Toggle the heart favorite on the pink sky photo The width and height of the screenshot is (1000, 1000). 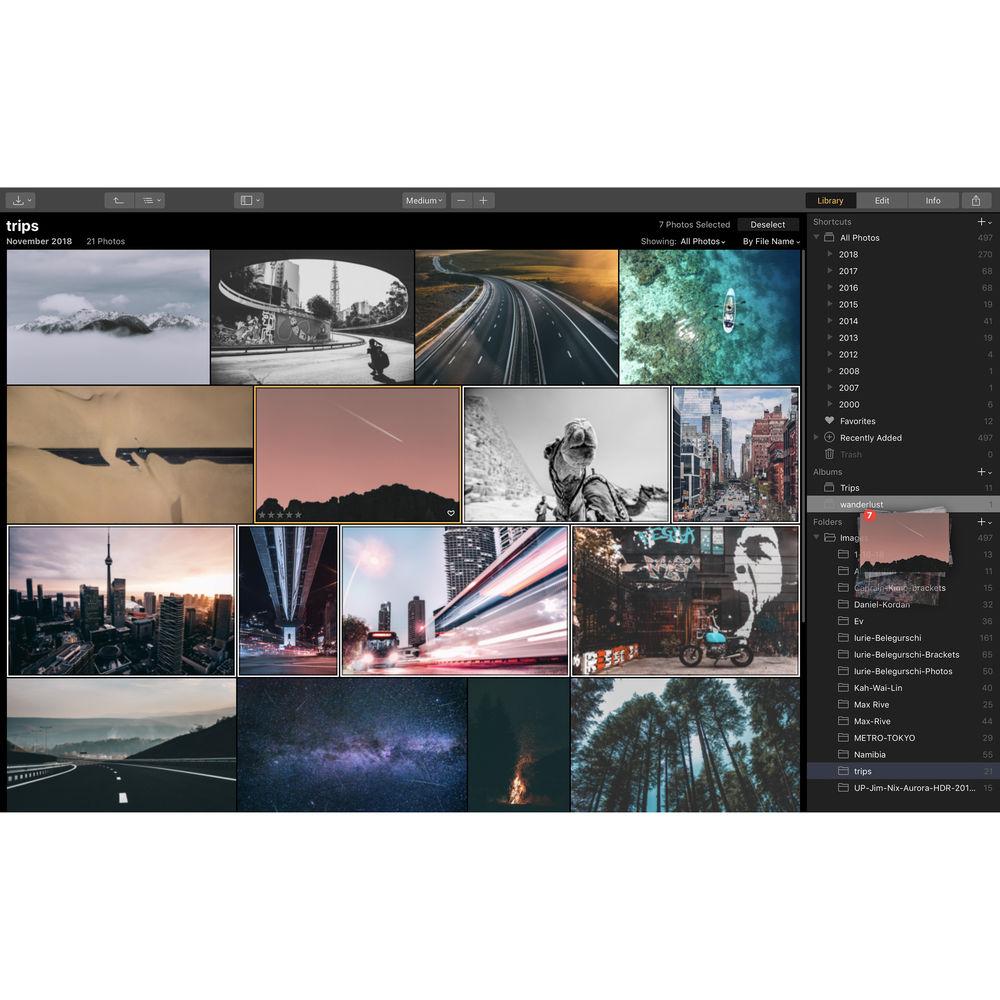pos(450,513)
